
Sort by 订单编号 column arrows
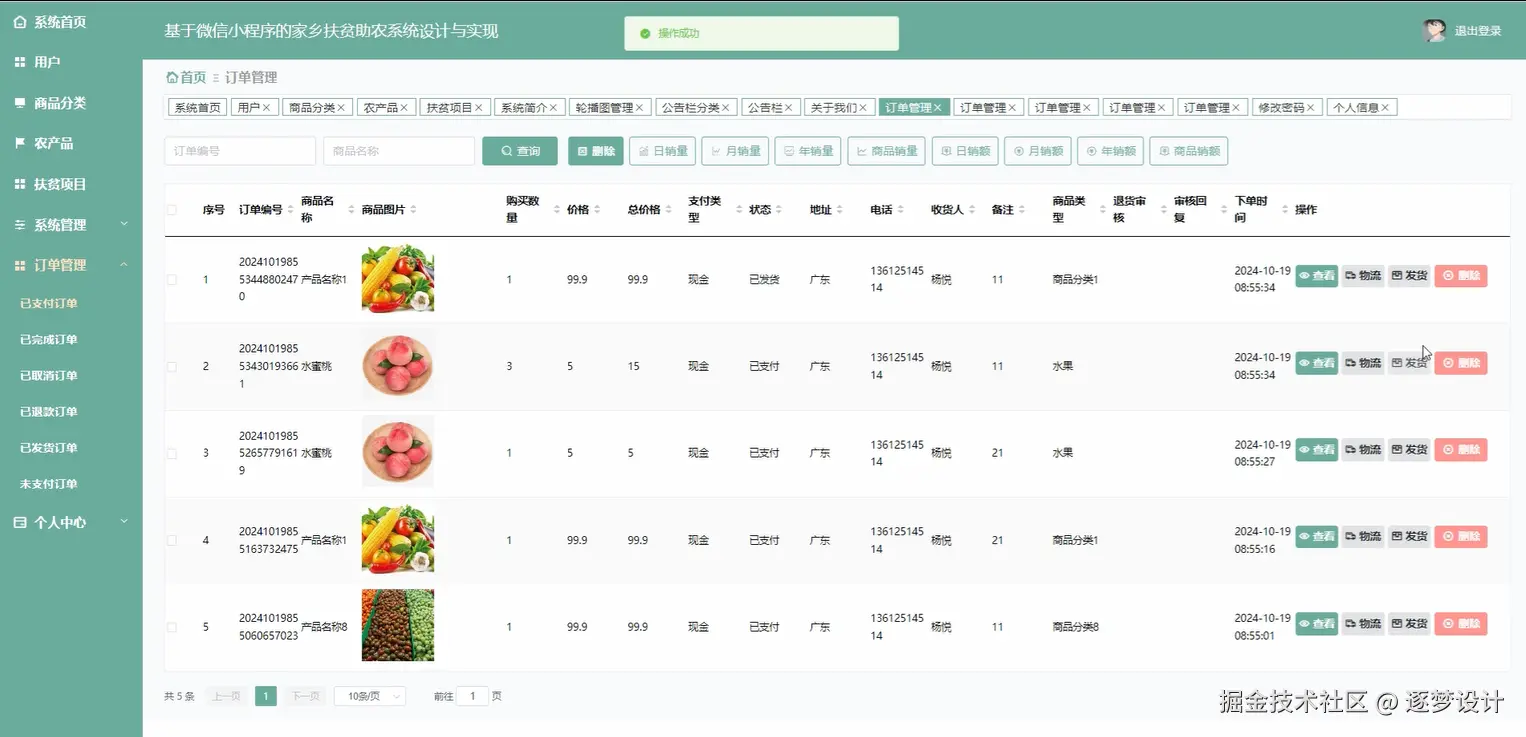coord(292,210)
